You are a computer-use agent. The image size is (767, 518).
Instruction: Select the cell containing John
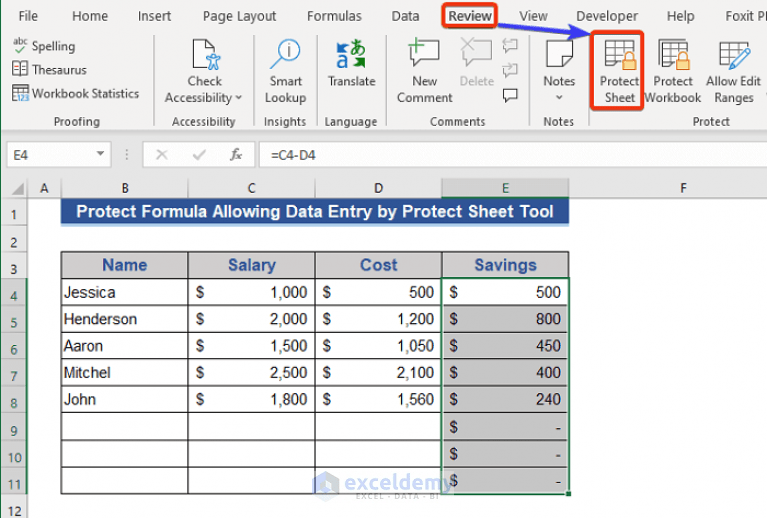click(125, 400)
